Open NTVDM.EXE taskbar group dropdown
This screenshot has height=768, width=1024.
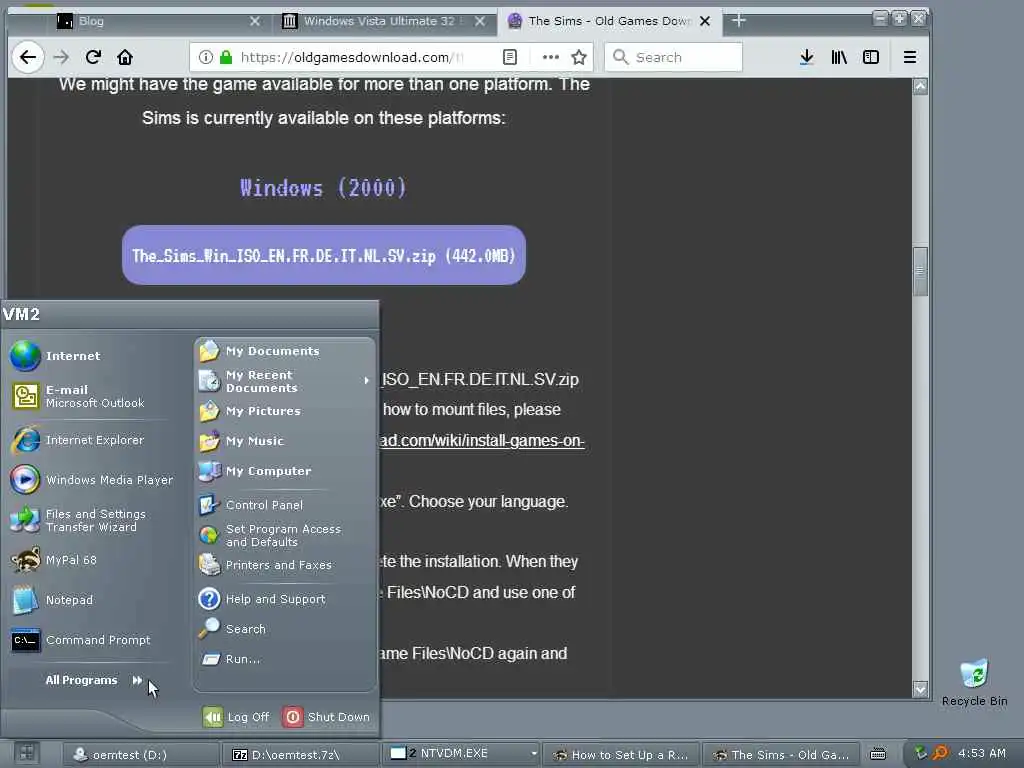pos(534,754)
